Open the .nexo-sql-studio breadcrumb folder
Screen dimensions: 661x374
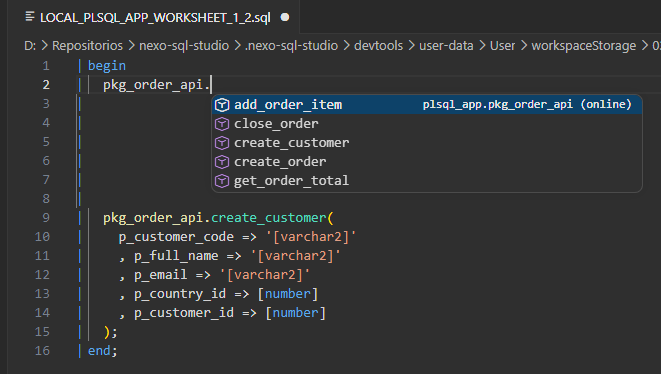coord(291,46)
